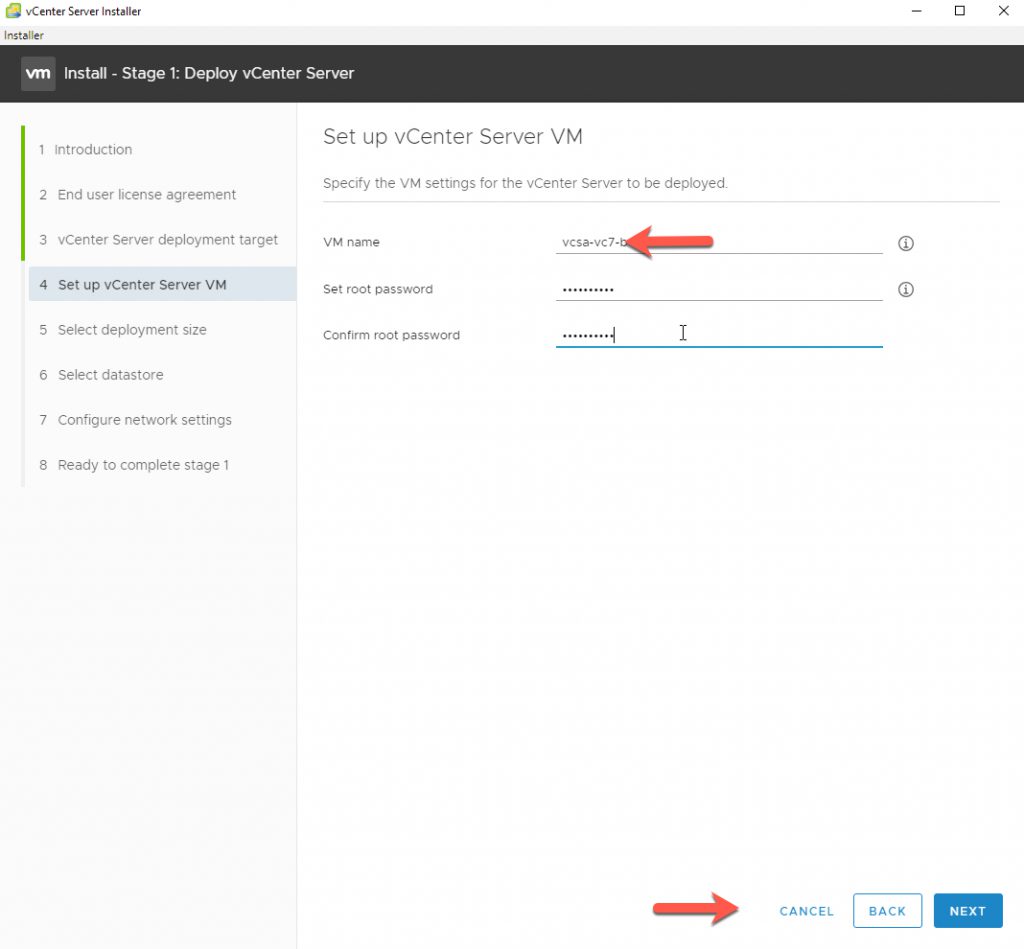Click the root password info icon
The width and height of the screenshot is (1024, 949).
point(905,289)
